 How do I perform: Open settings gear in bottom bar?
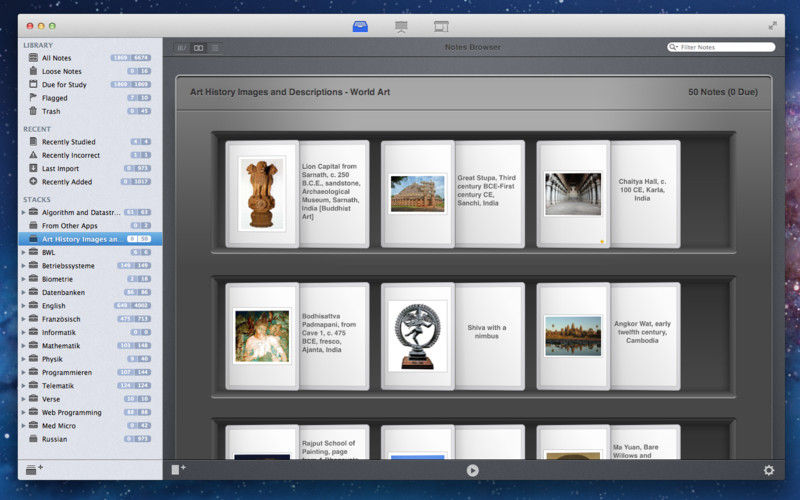tap(768, 470)
